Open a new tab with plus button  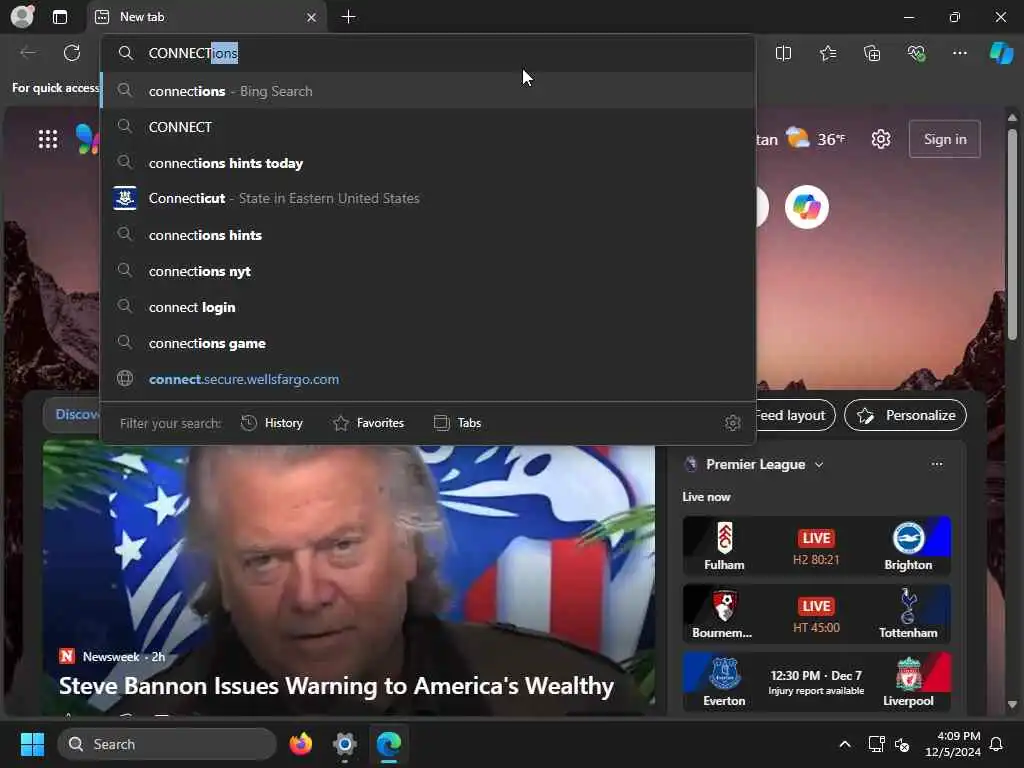coord(349,17)
